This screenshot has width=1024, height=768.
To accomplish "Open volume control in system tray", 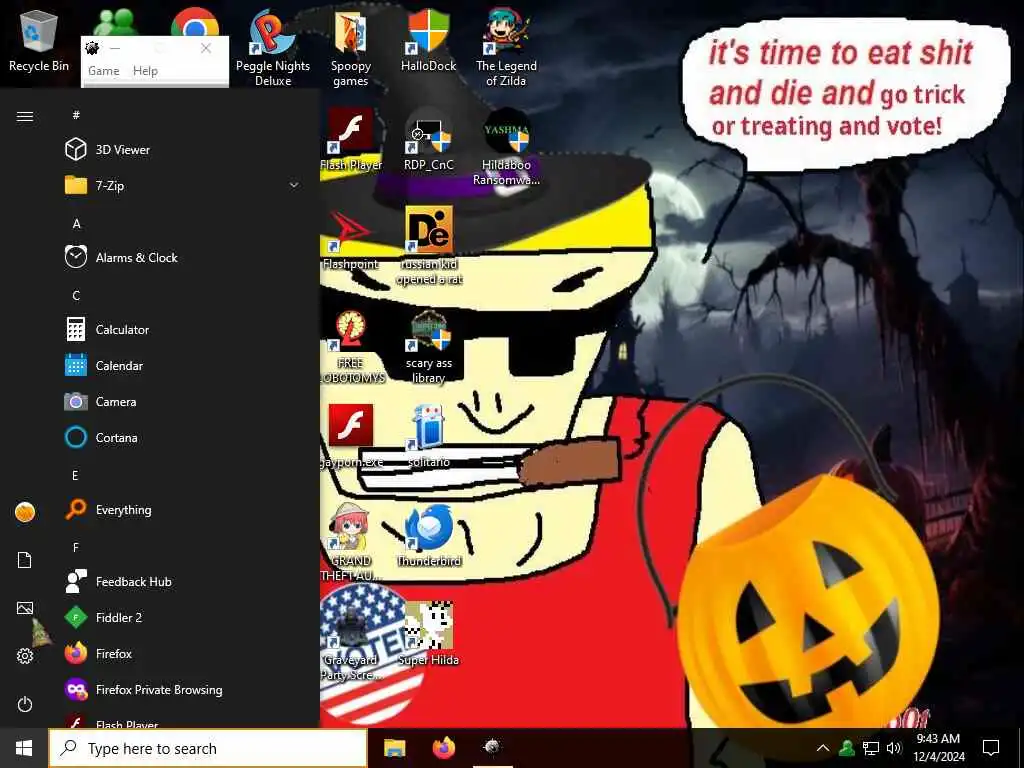I will point(893,748).
